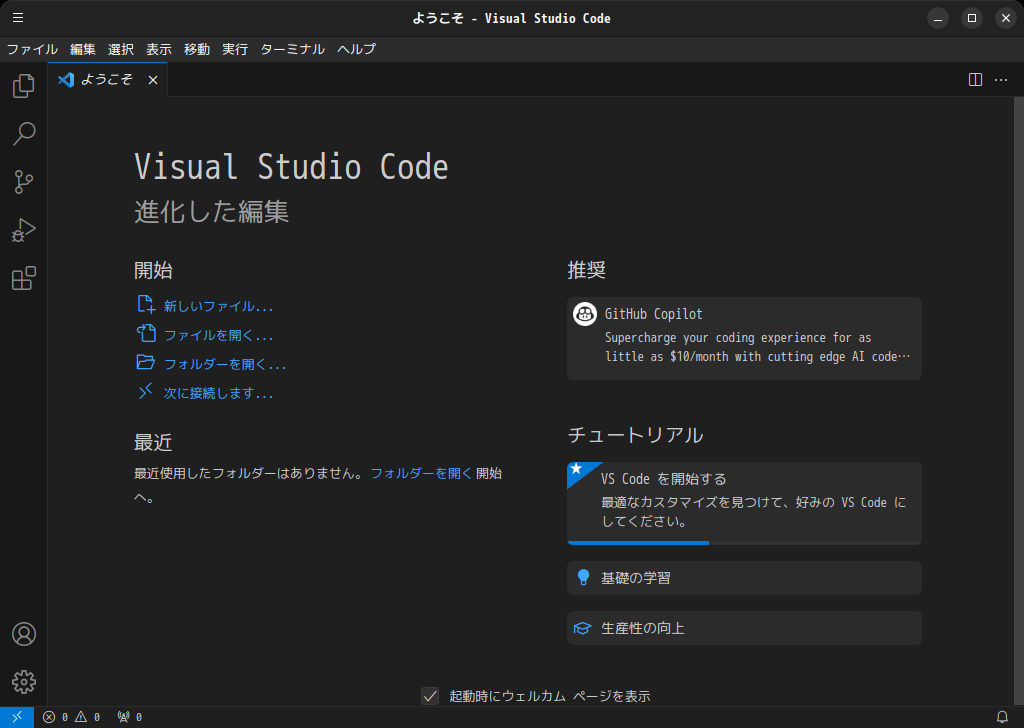Open the Explorer view in activity bar
The image size is (1024, 728).
point(24,86)
